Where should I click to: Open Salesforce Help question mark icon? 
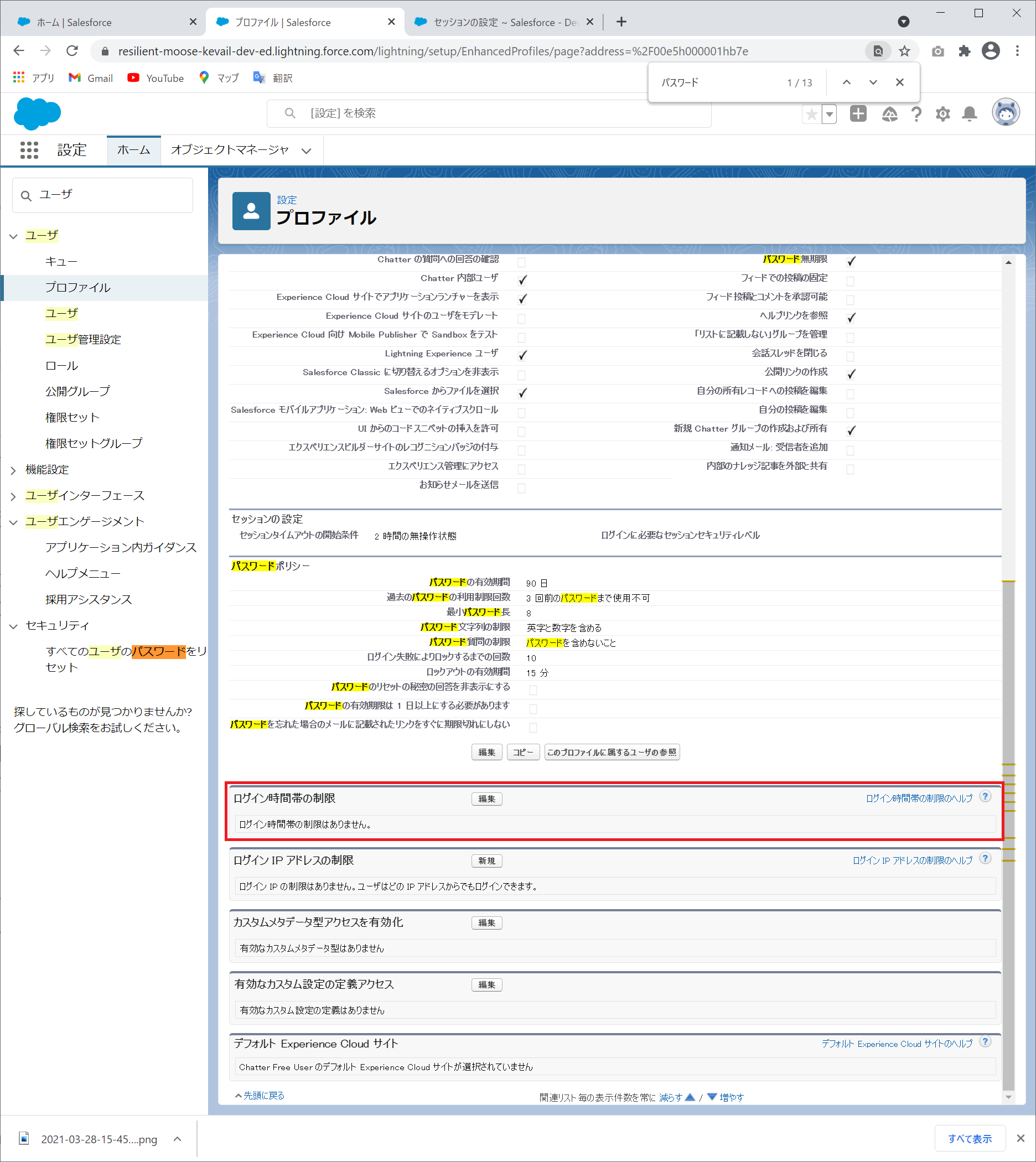coord(916,115)
